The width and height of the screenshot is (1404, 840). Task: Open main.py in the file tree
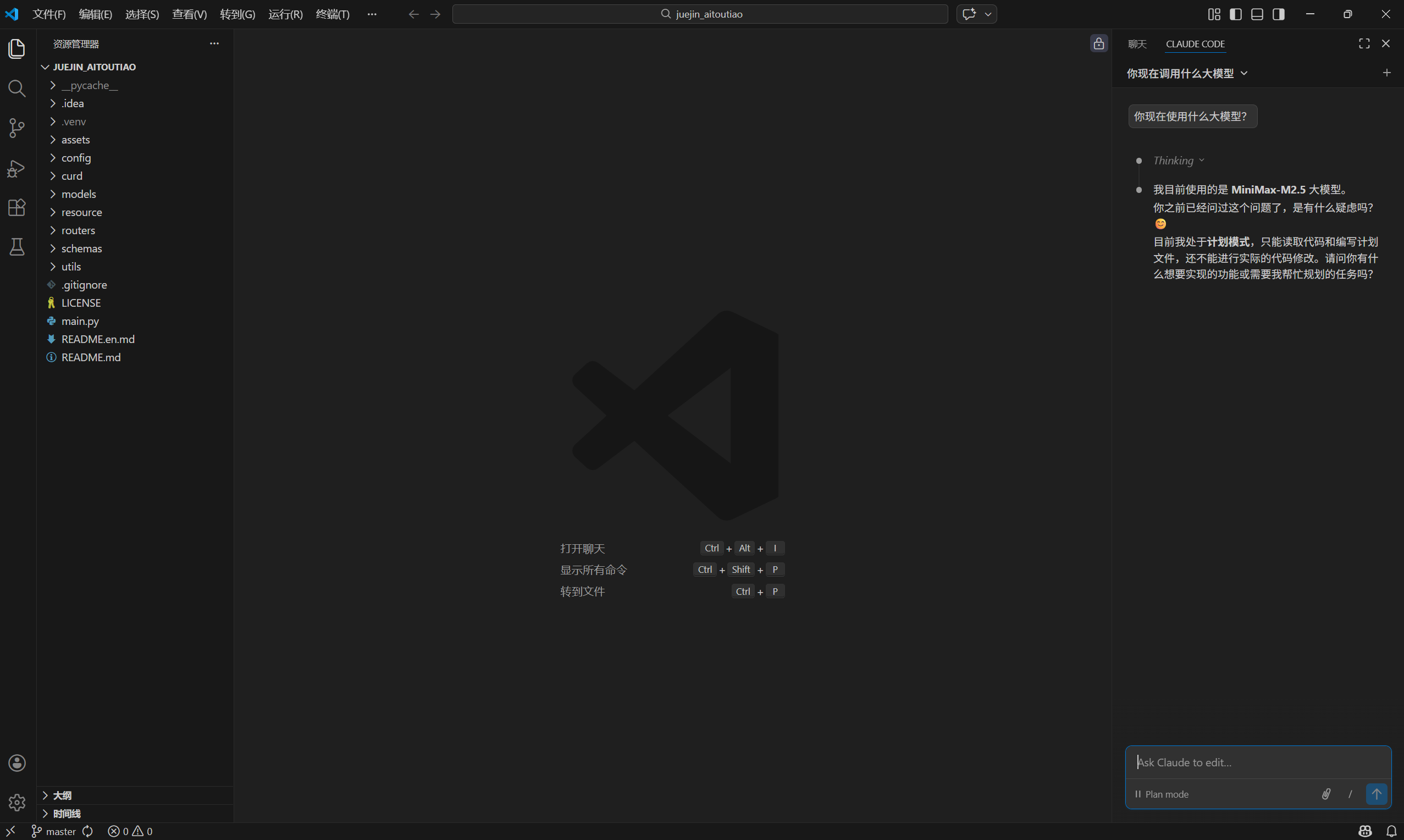[x=135, y=320]
